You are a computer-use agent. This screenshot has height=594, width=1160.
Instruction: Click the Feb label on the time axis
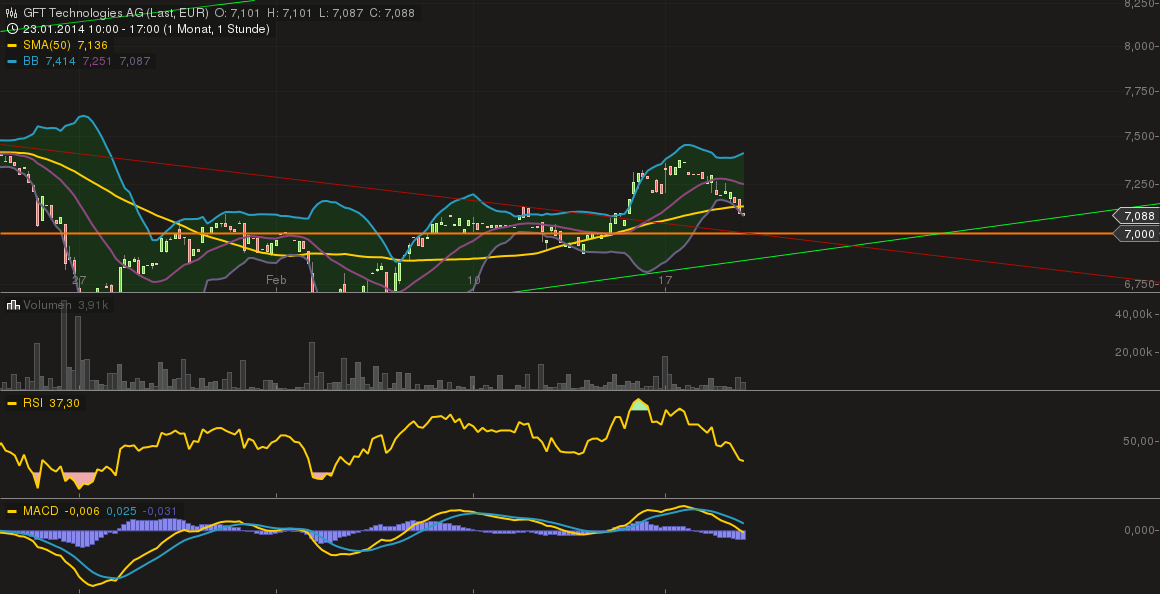(276, 280)
